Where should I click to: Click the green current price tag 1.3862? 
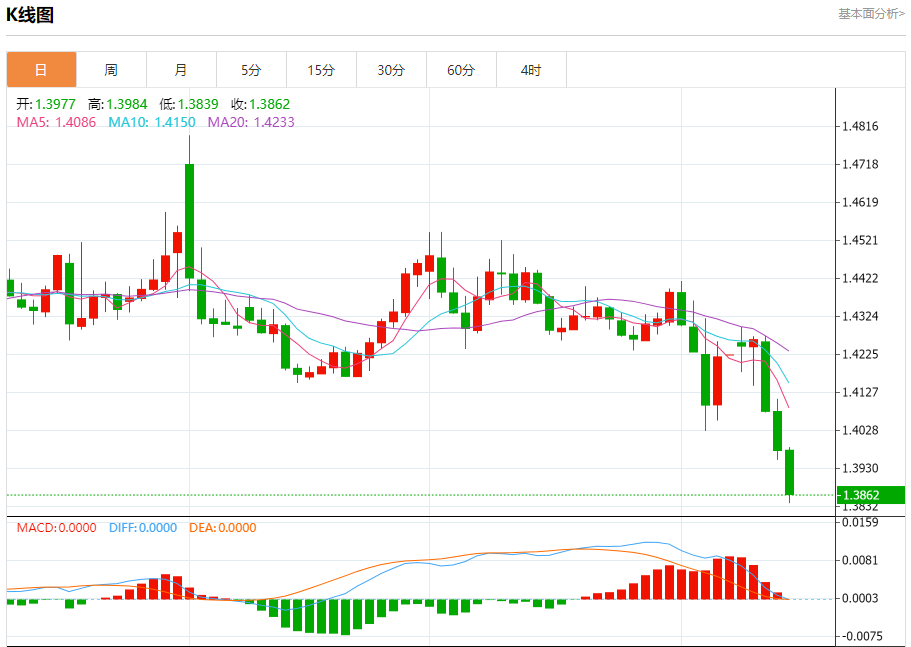(871, 495)
